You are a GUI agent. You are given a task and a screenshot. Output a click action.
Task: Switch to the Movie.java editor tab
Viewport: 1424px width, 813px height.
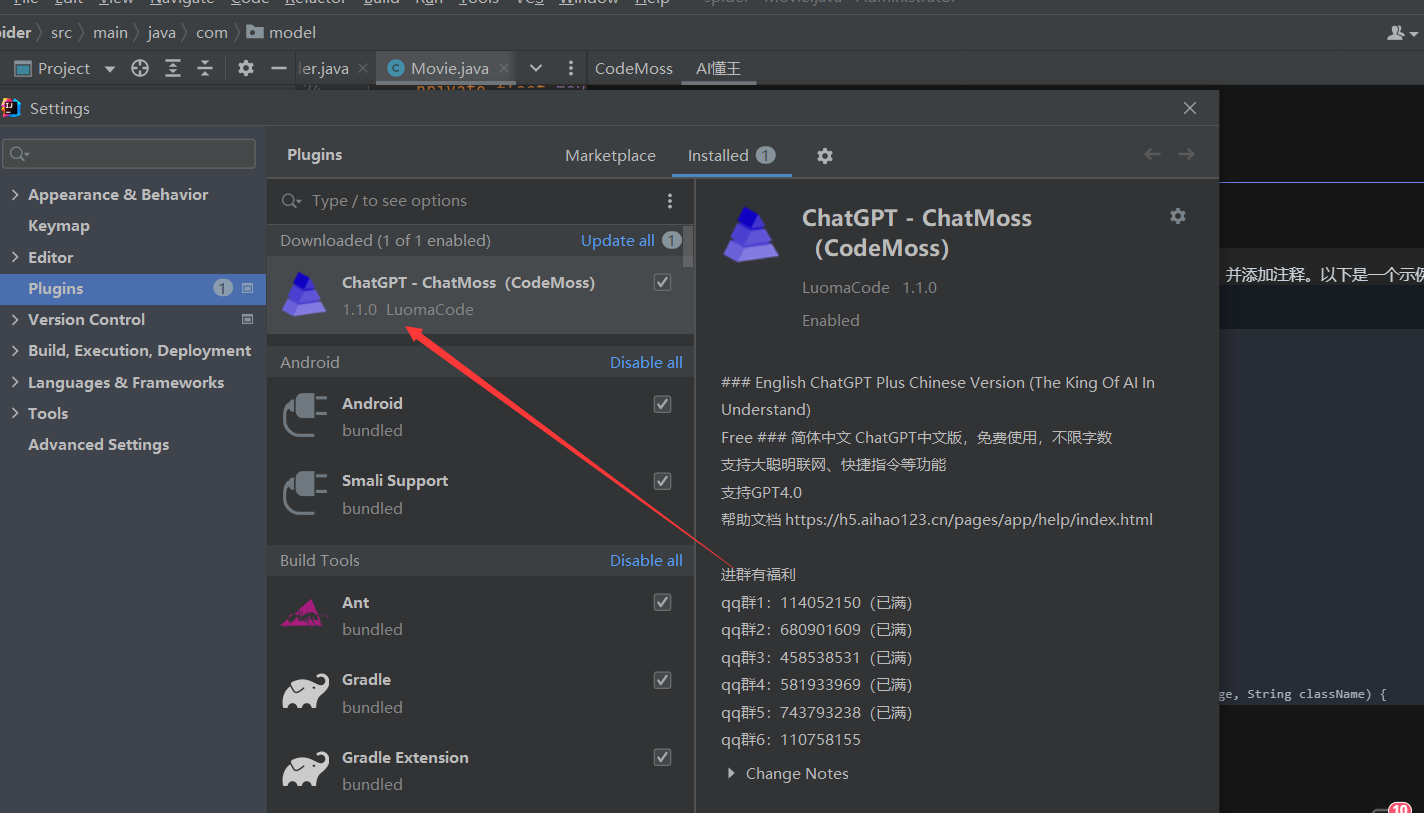(x=448, y=68)
